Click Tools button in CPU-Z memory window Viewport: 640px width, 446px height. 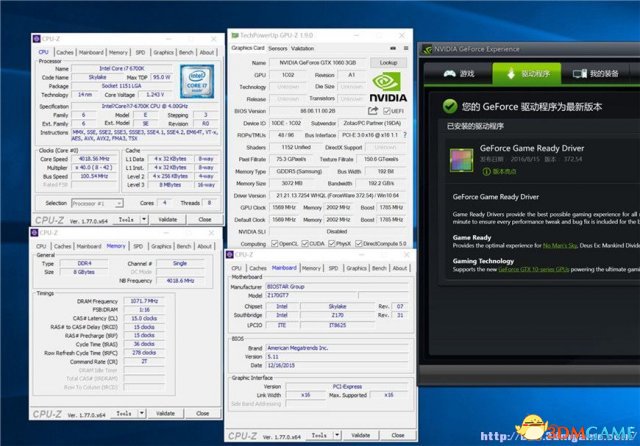coord(124,413)
